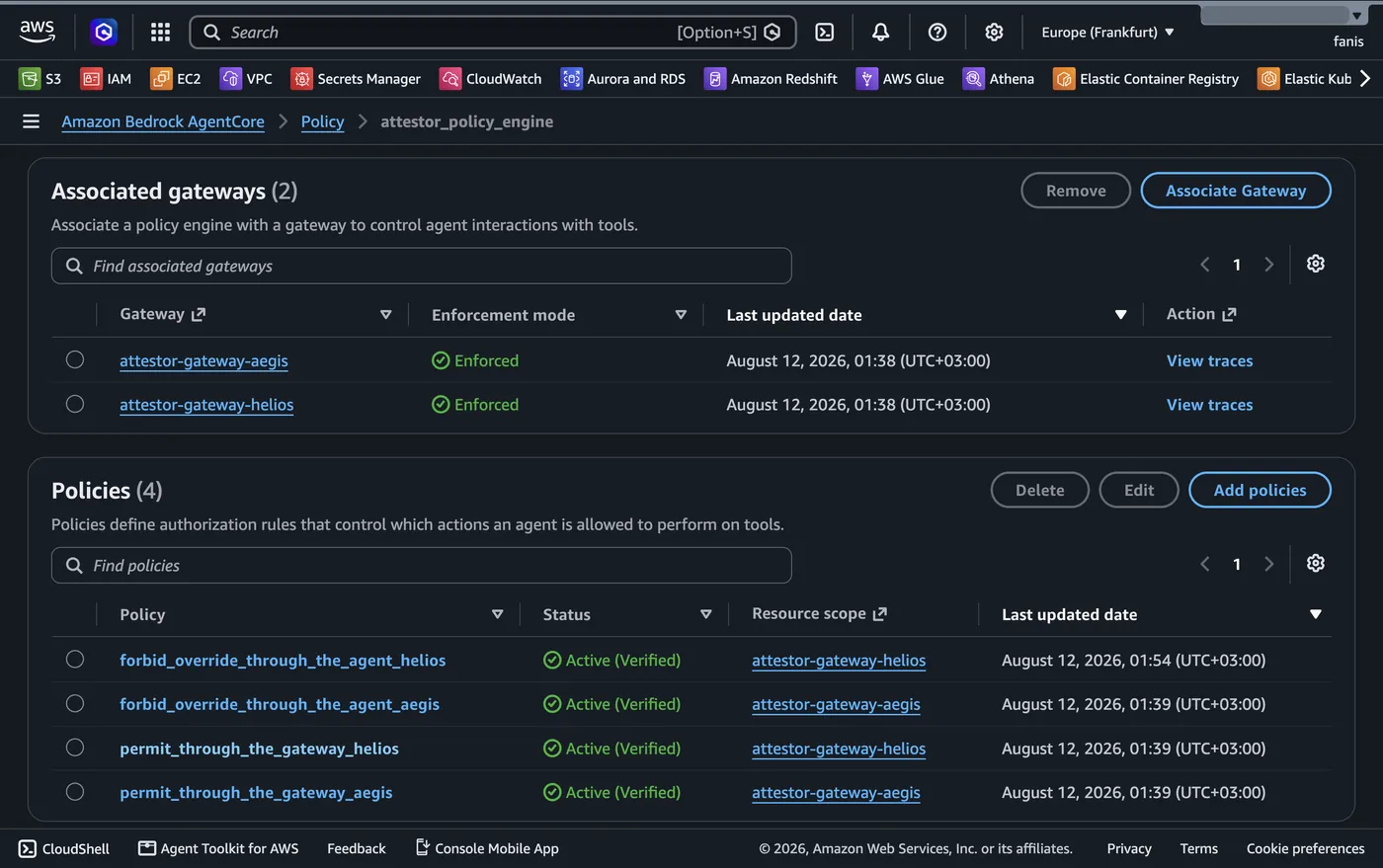Show more favorites with the right chevron
Screen dimensions: 1383x868
(1365, 78)
